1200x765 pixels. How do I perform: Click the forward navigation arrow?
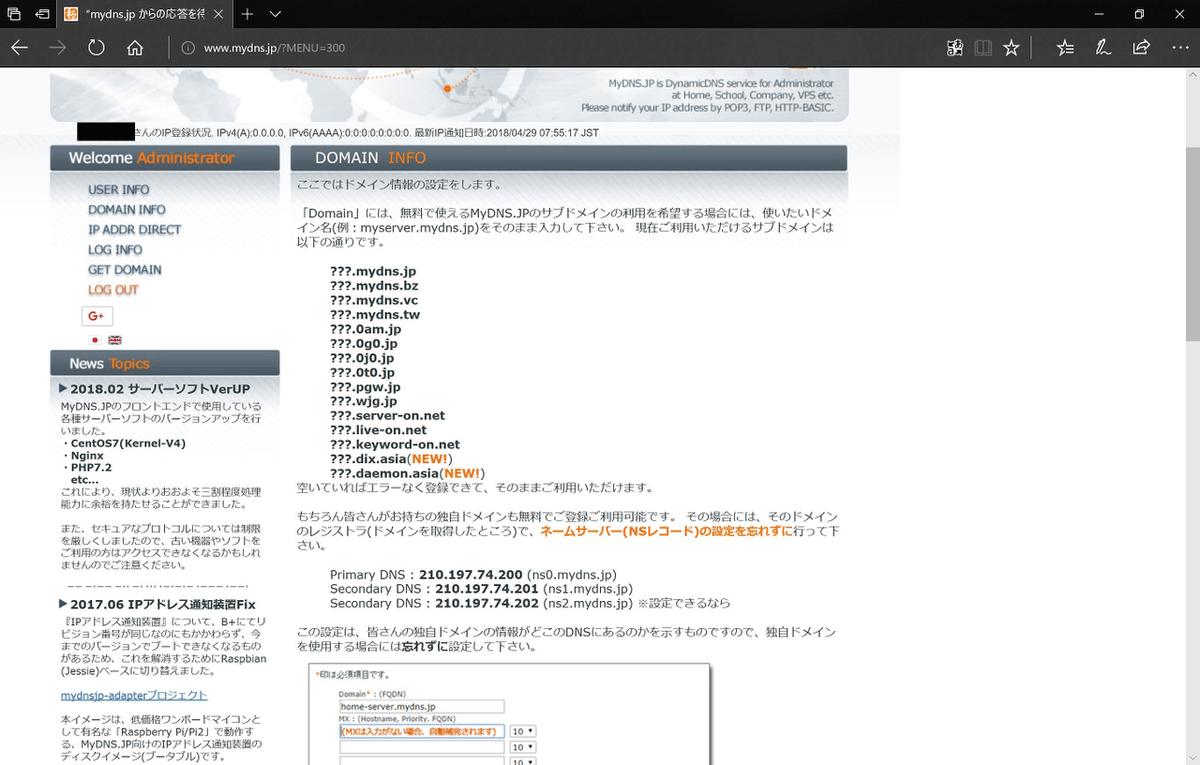click(x=58, y=48)
